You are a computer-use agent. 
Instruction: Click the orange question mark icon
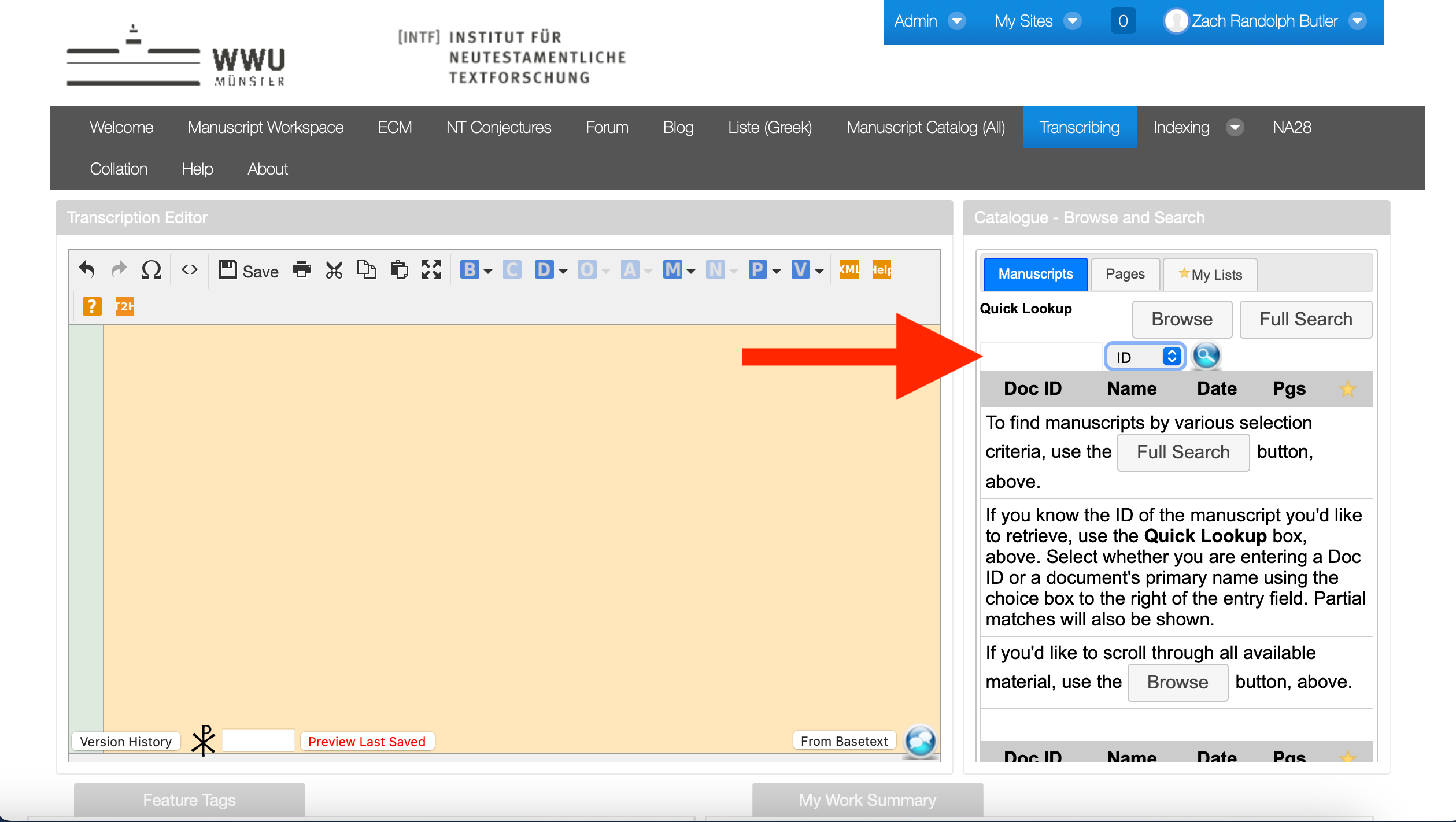[x=92, y=306]
